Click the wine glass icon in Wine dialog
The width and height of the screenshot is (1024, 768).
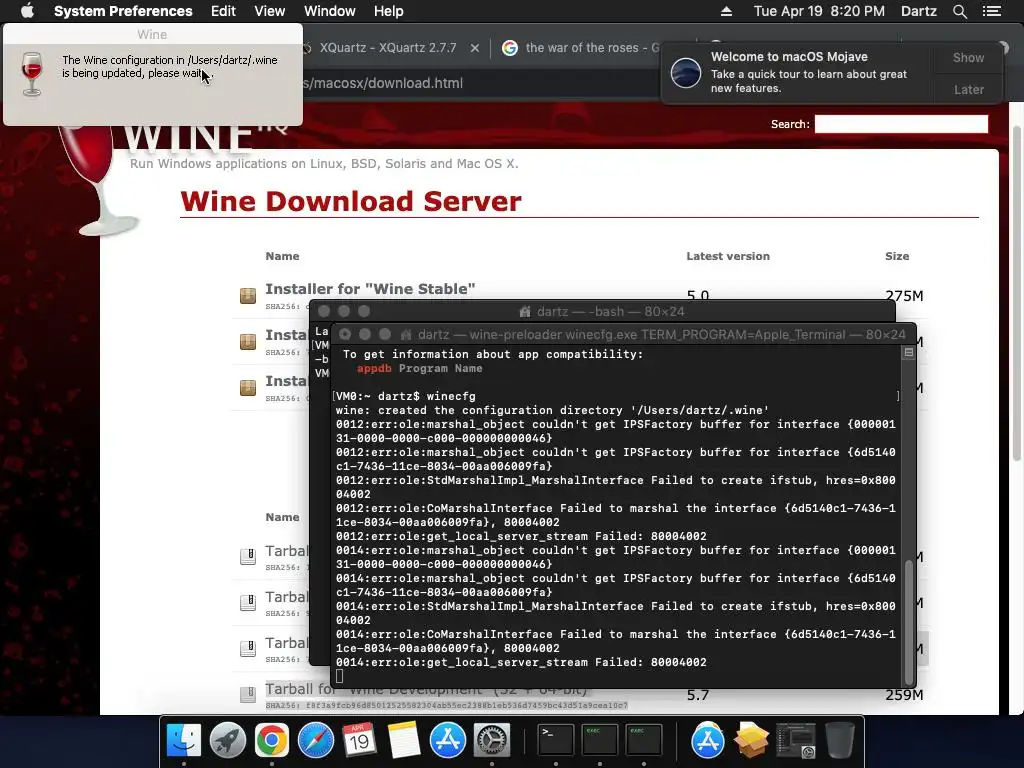[x=31, y=74]
